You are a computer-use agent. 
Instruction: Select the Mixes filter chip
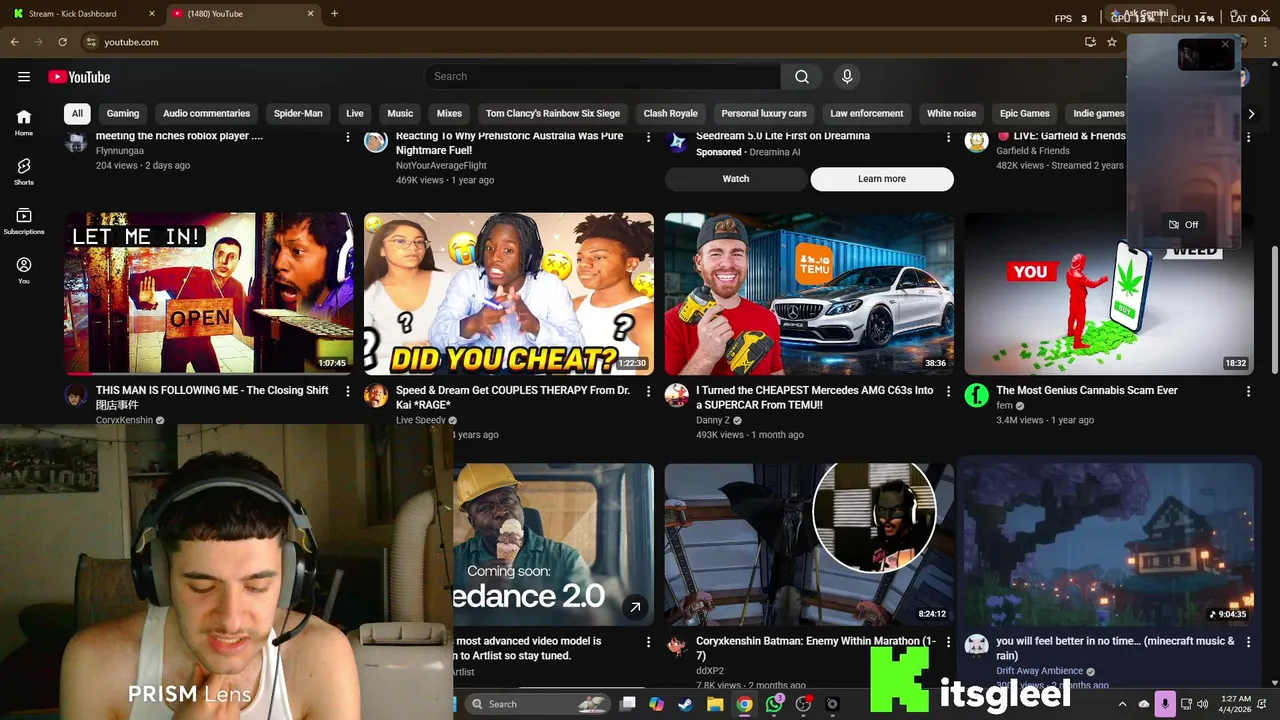[449, 113]
